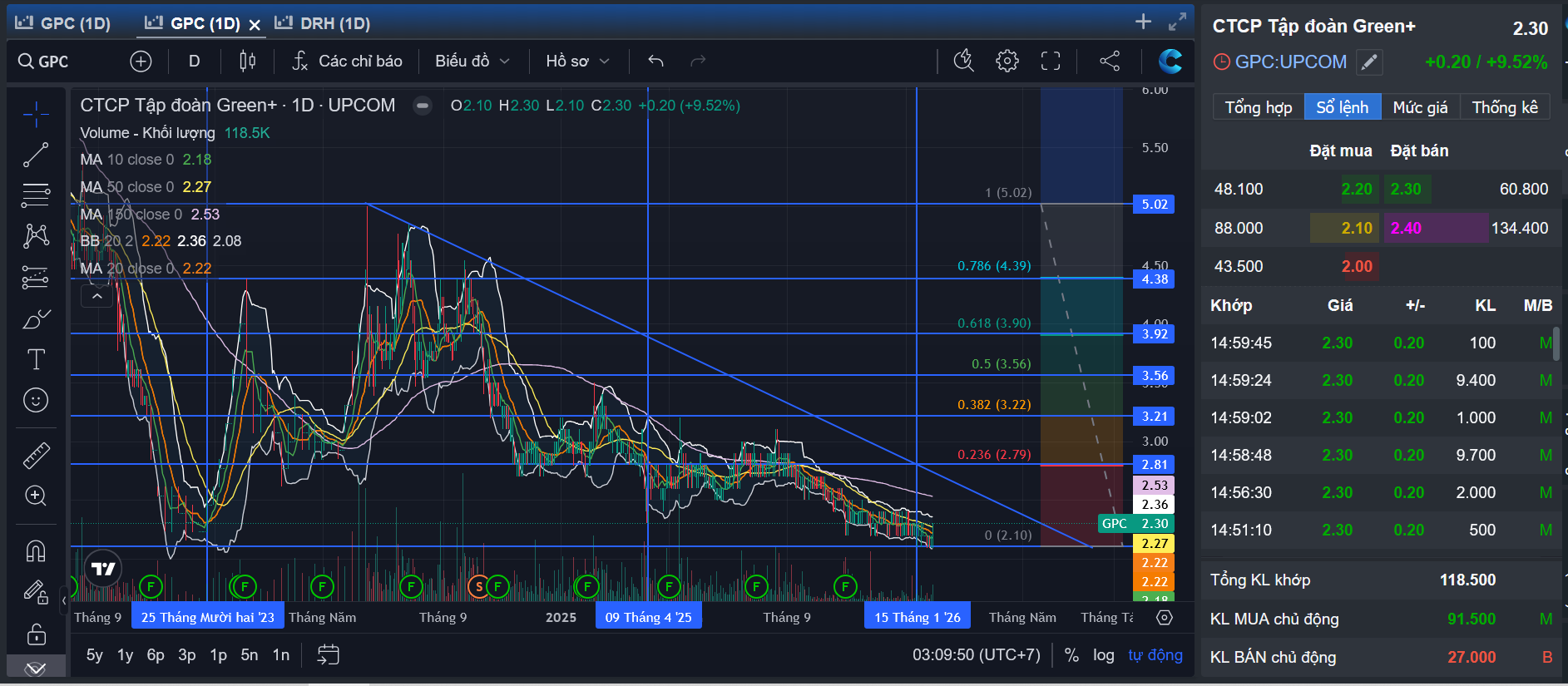
Task: Open the Mức giá tab
Action: (x=1420, y=107)
